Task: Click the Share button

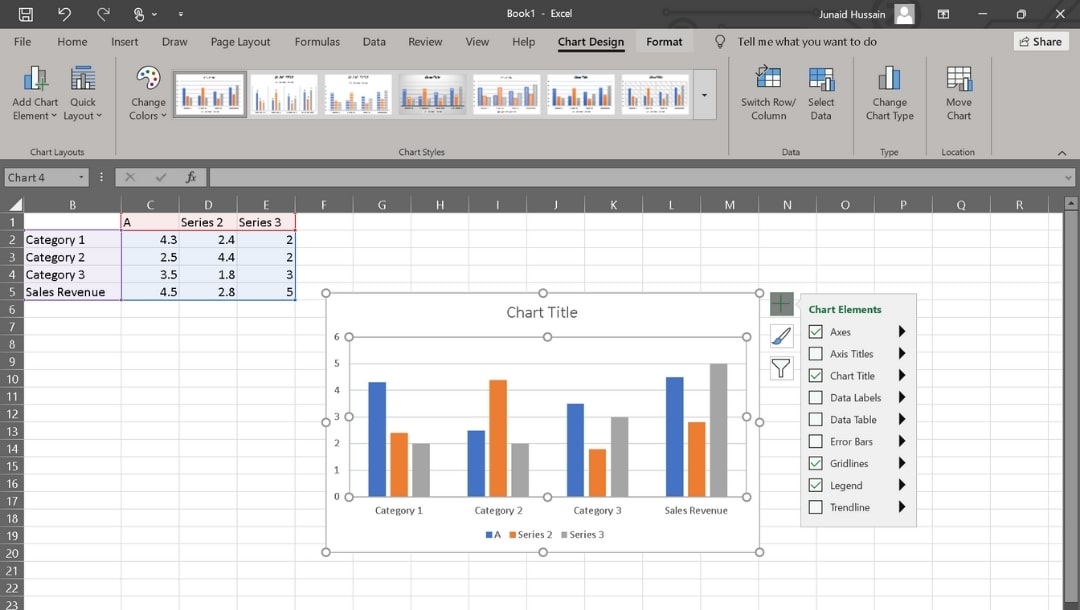Action: point(1040,41)
